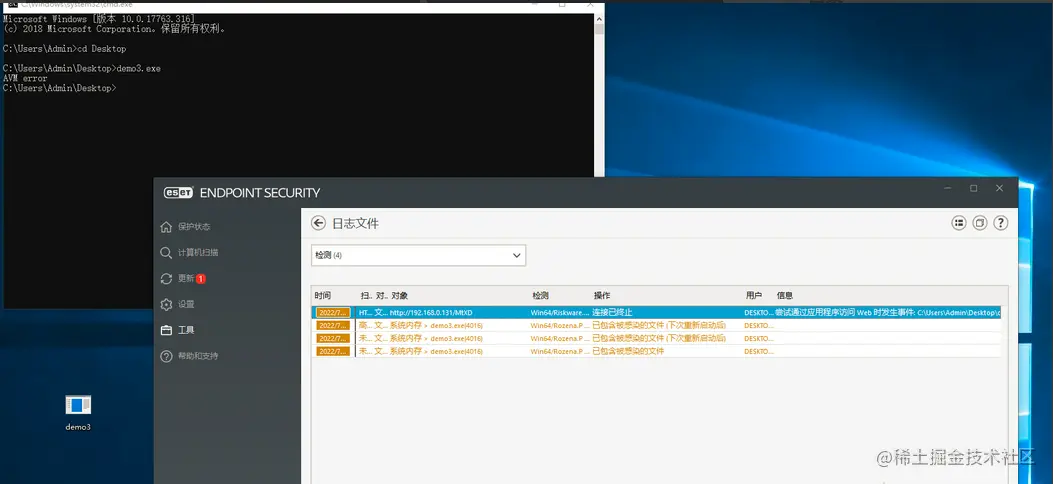Viewport: 1053px width, 484px height.
Task: Click the Win64/Riskware detection cell
Action: 560,312
